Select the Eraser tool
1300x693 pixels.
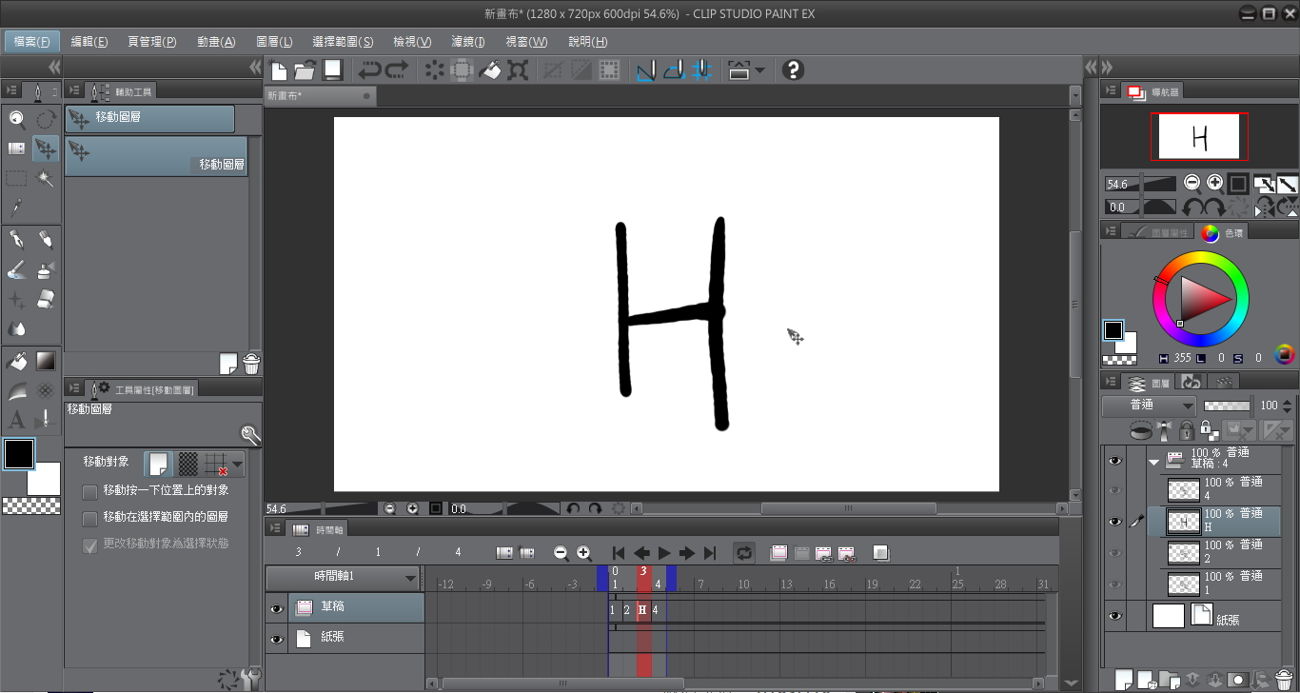[45, 299]
